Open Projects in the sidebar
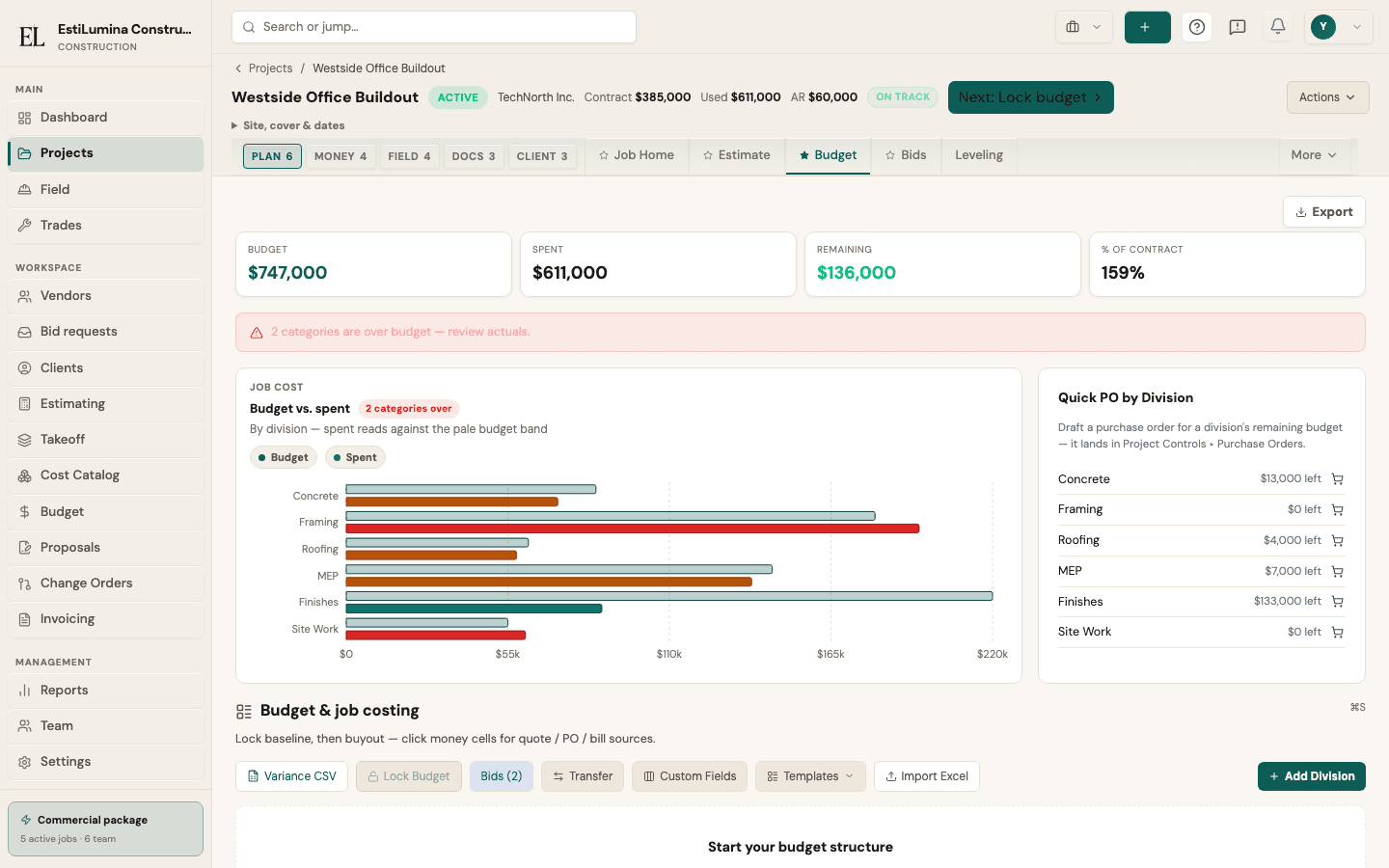 pyautogui.click(x=105, y=153)
